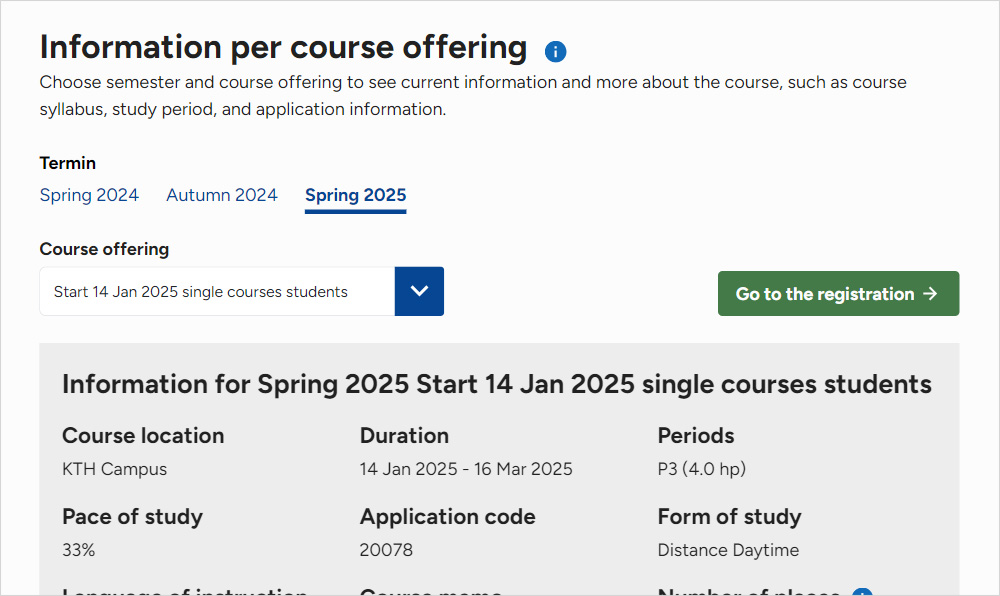Click the Information per course offering heading
The width and height of the screenshot is (1000, 596).
tap(283, 47)
